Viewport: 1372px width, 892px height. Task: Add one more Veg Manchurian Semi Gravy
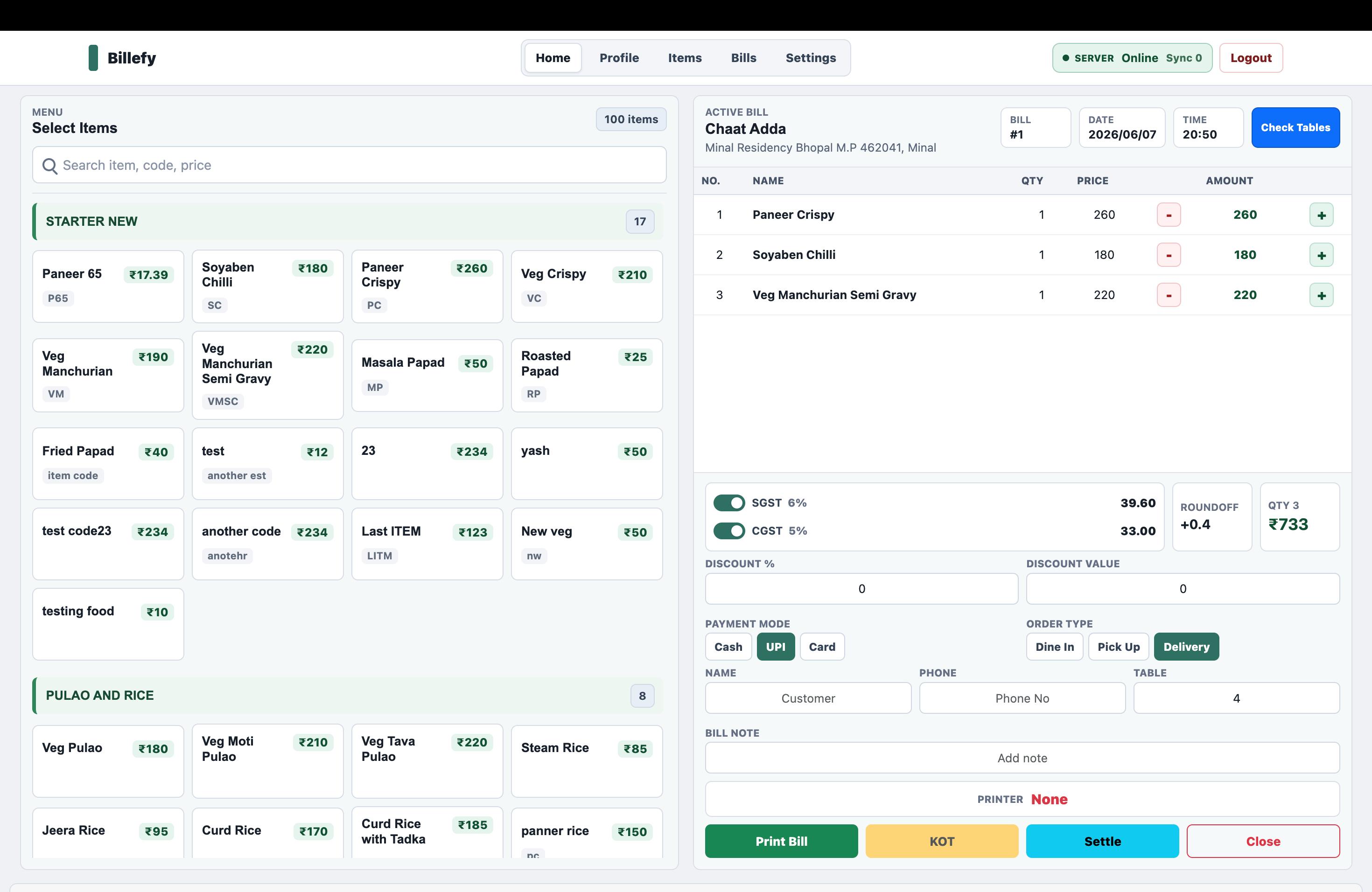click(1321, 295)
